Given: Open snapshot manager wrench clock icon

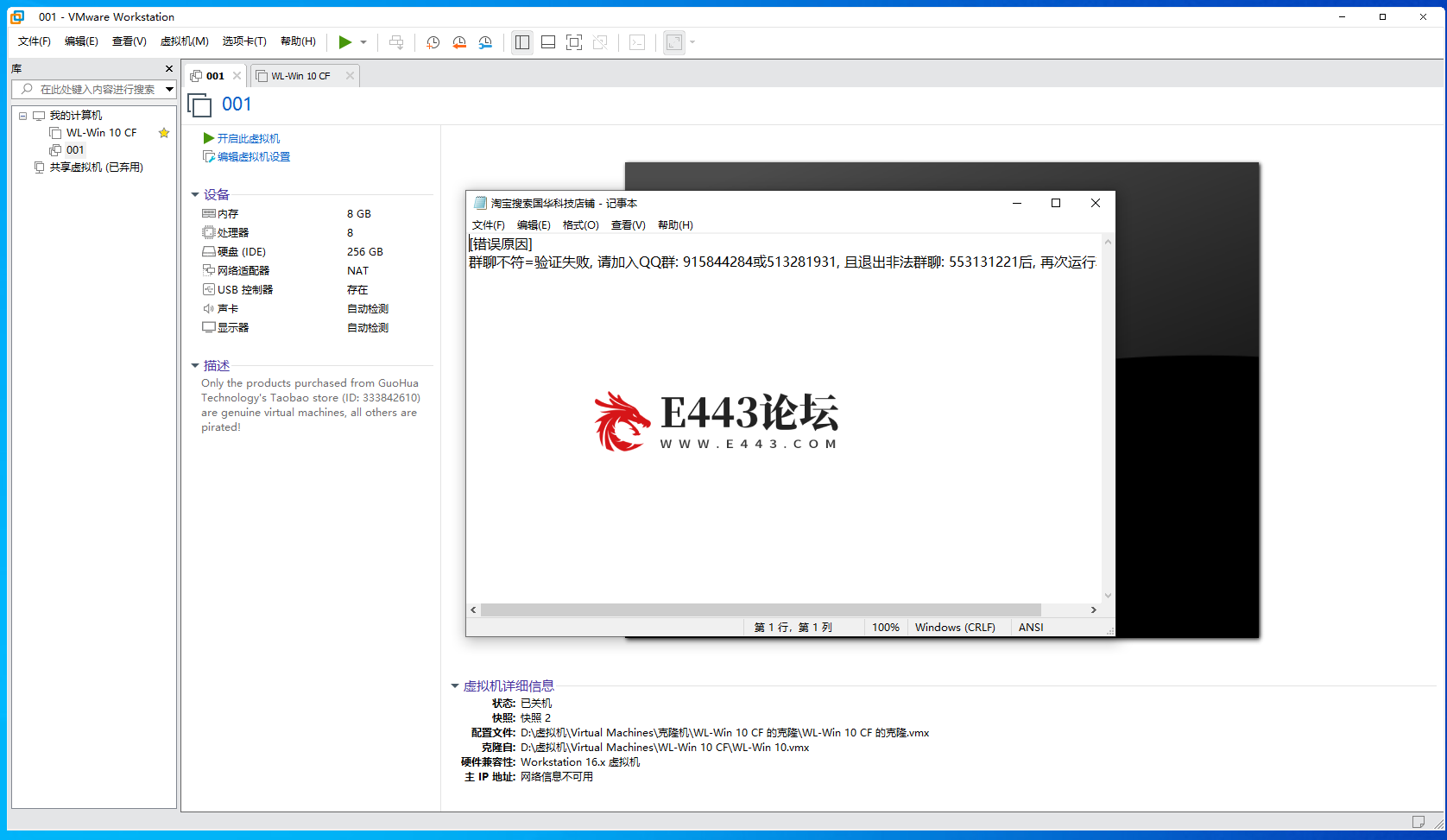Looking at the screenshot, I should pyautogui.click(x=485, y=42).
